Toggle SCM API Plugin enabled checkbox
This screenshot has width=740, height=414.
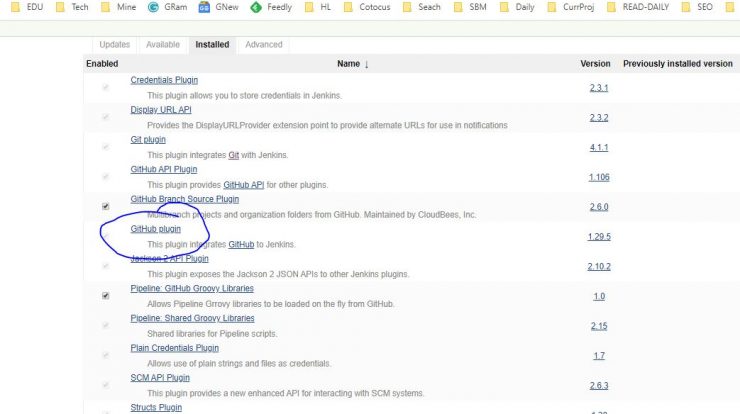(106, 385)
